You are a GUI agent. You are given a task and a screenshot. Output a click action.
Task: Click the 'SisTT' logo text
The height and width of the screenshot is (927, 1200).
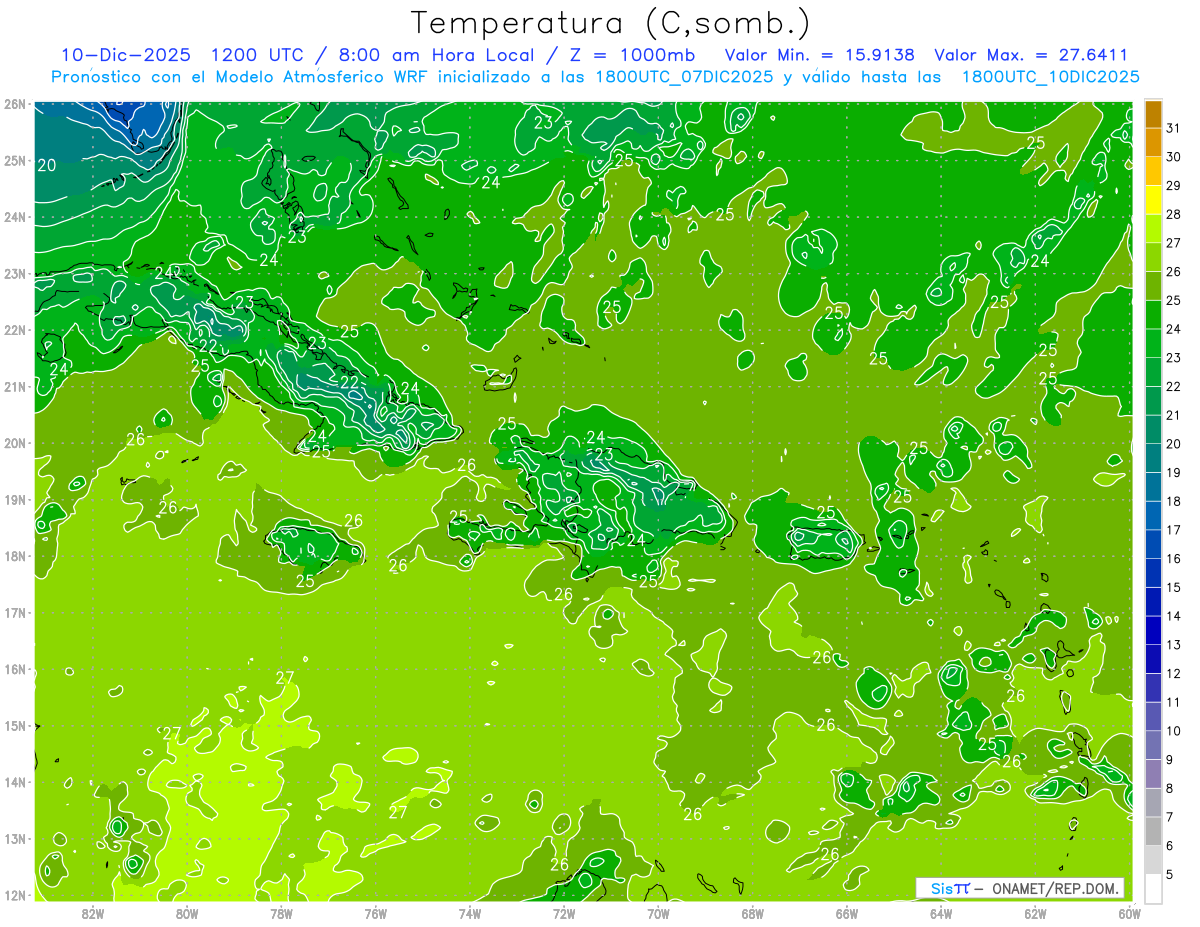click(950, 888)
